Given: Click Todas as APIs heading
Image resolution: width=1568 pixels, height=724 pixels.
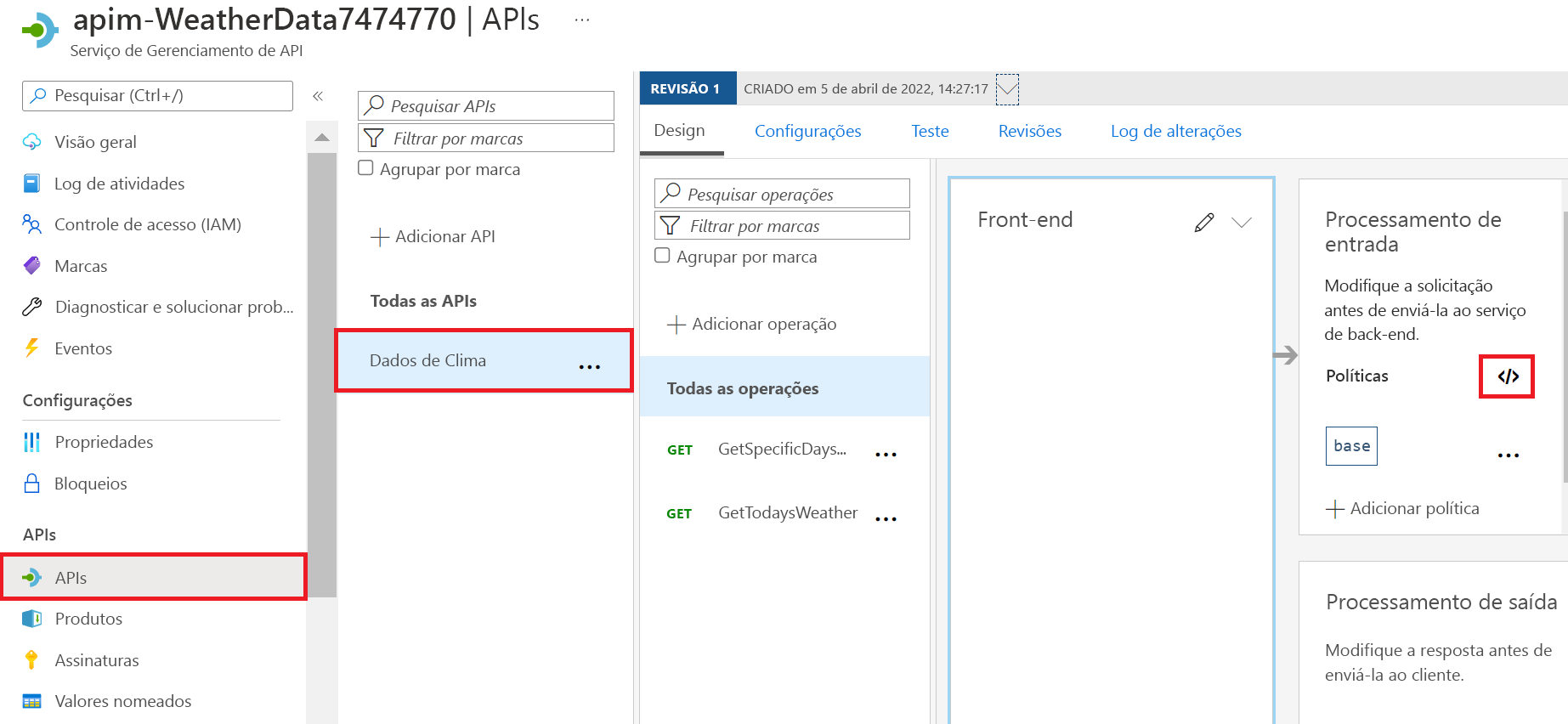Looking at the screenshot, I should [x=423, y=301].
